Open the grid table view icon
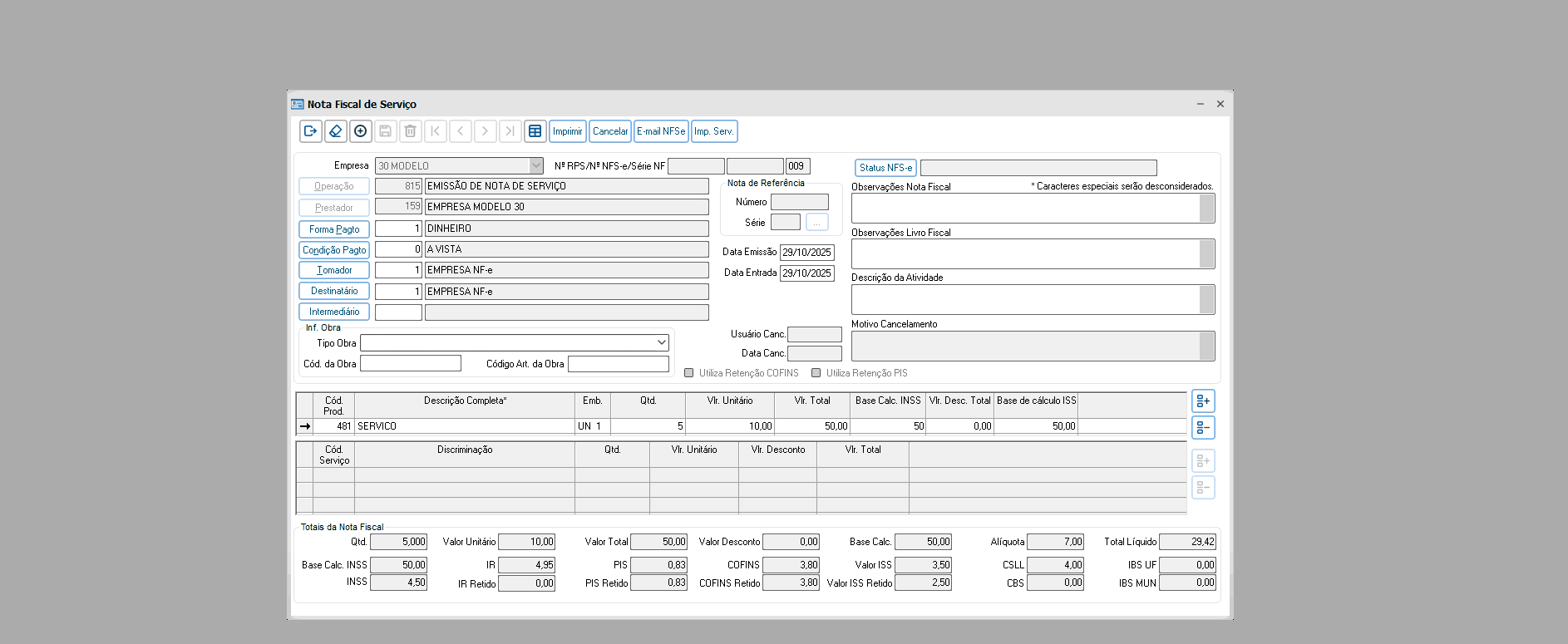Viewport: 1568px width, 644px height. pos(535,131)
